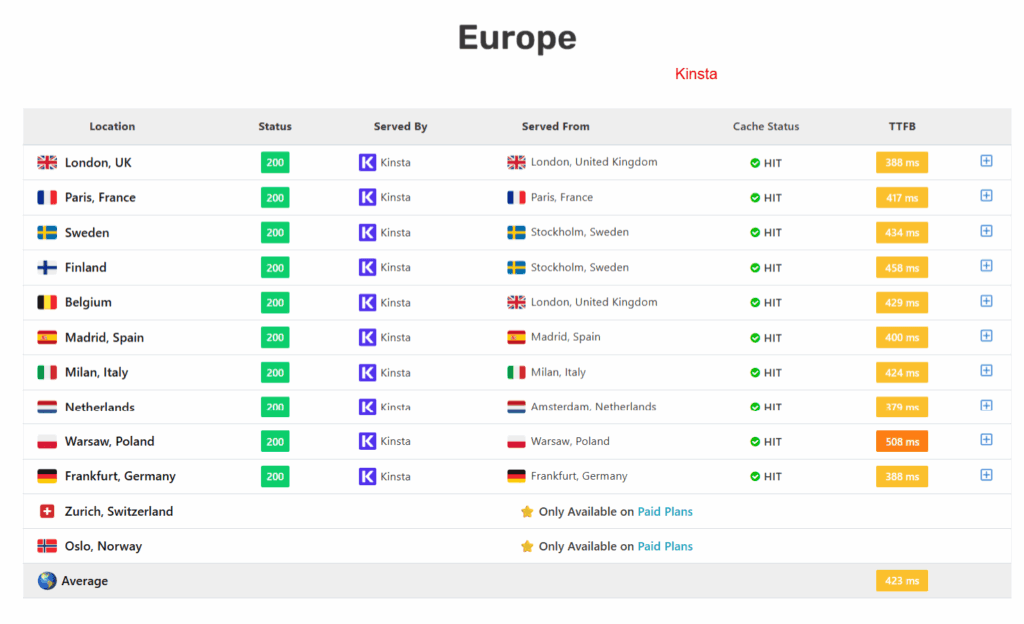Expand the Warsaw, Poland row details
This screenshot has width=1024, height=624.
(x=987, y=439)
